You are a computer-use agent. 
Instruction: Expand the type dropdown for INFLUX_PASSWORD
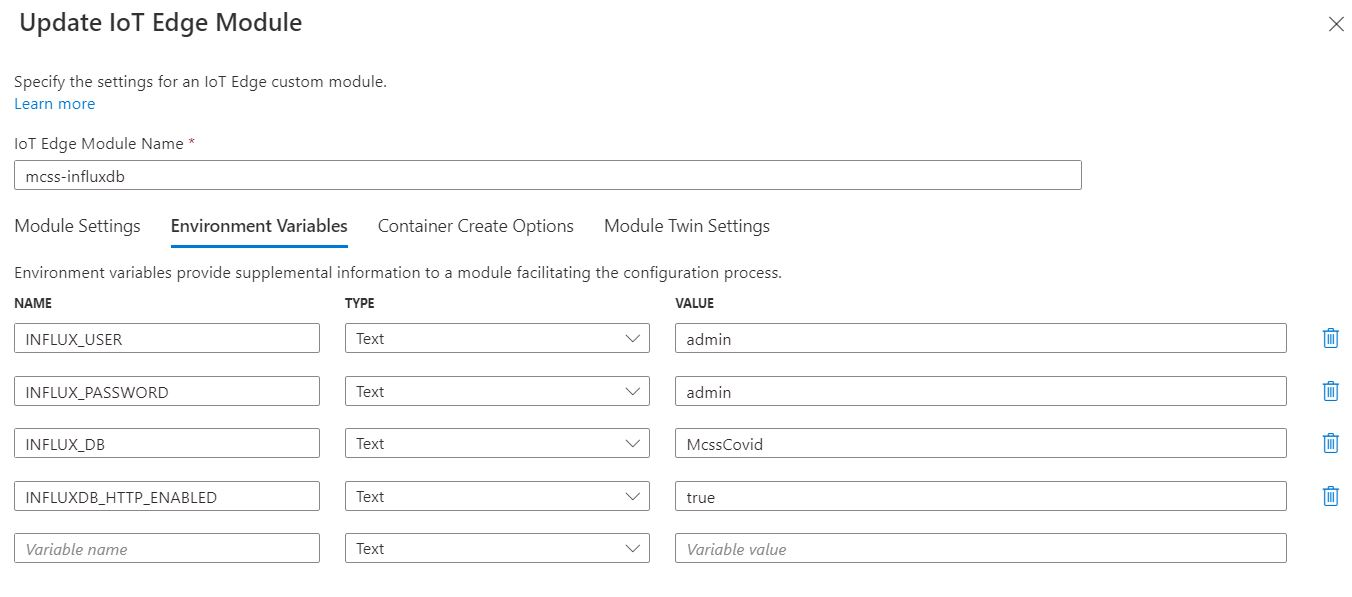[497, 391]
